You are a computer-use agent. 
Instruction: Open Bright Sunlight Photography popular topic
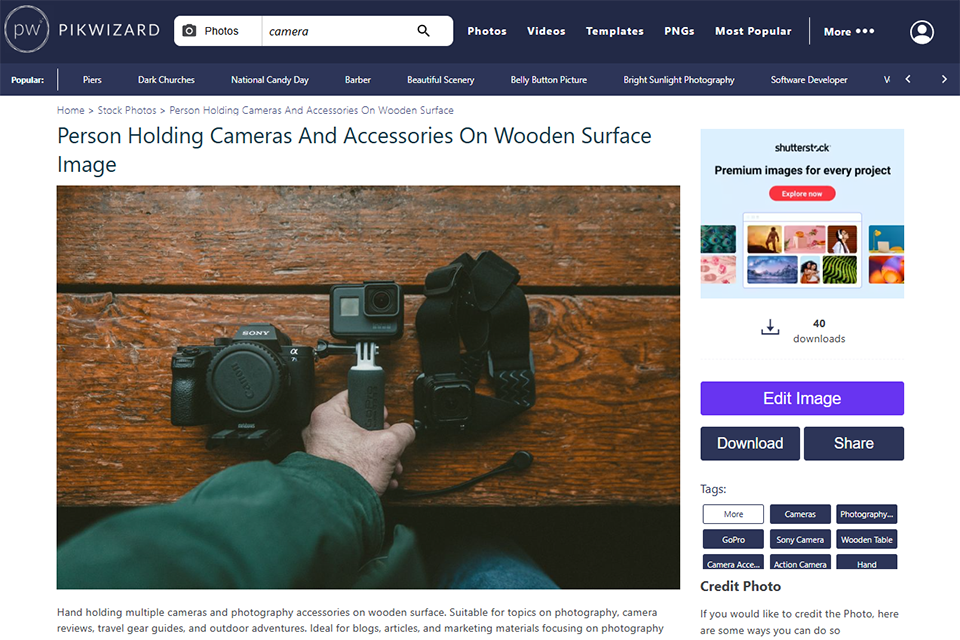[678, 80]
